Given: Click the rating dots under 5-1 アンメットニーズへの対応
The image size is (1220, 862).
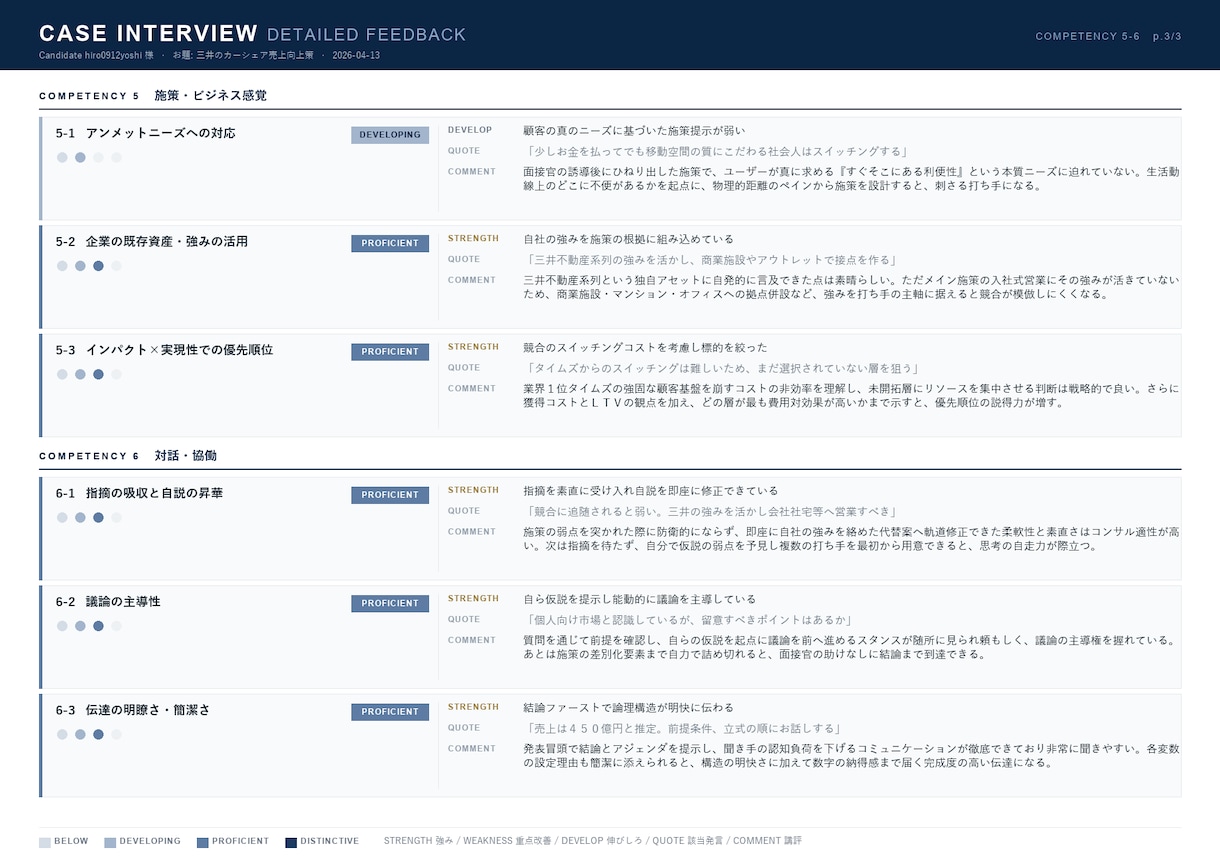Looking at the screenshot, I should click(89, 157).
